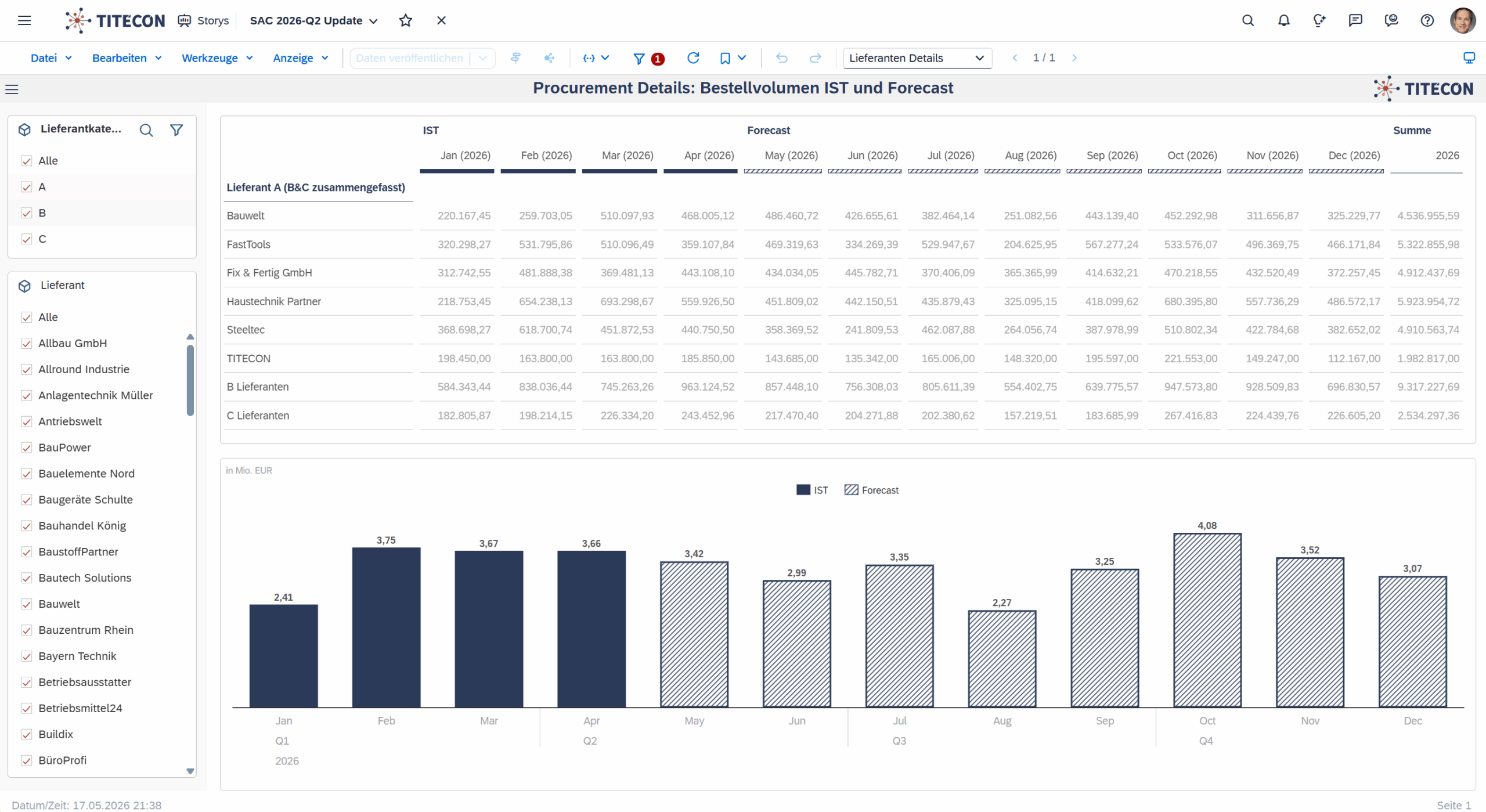Screen dimensions: 1486x812
Task: Select the Feb IST bar 3,75
Action: tap(386, 627)
